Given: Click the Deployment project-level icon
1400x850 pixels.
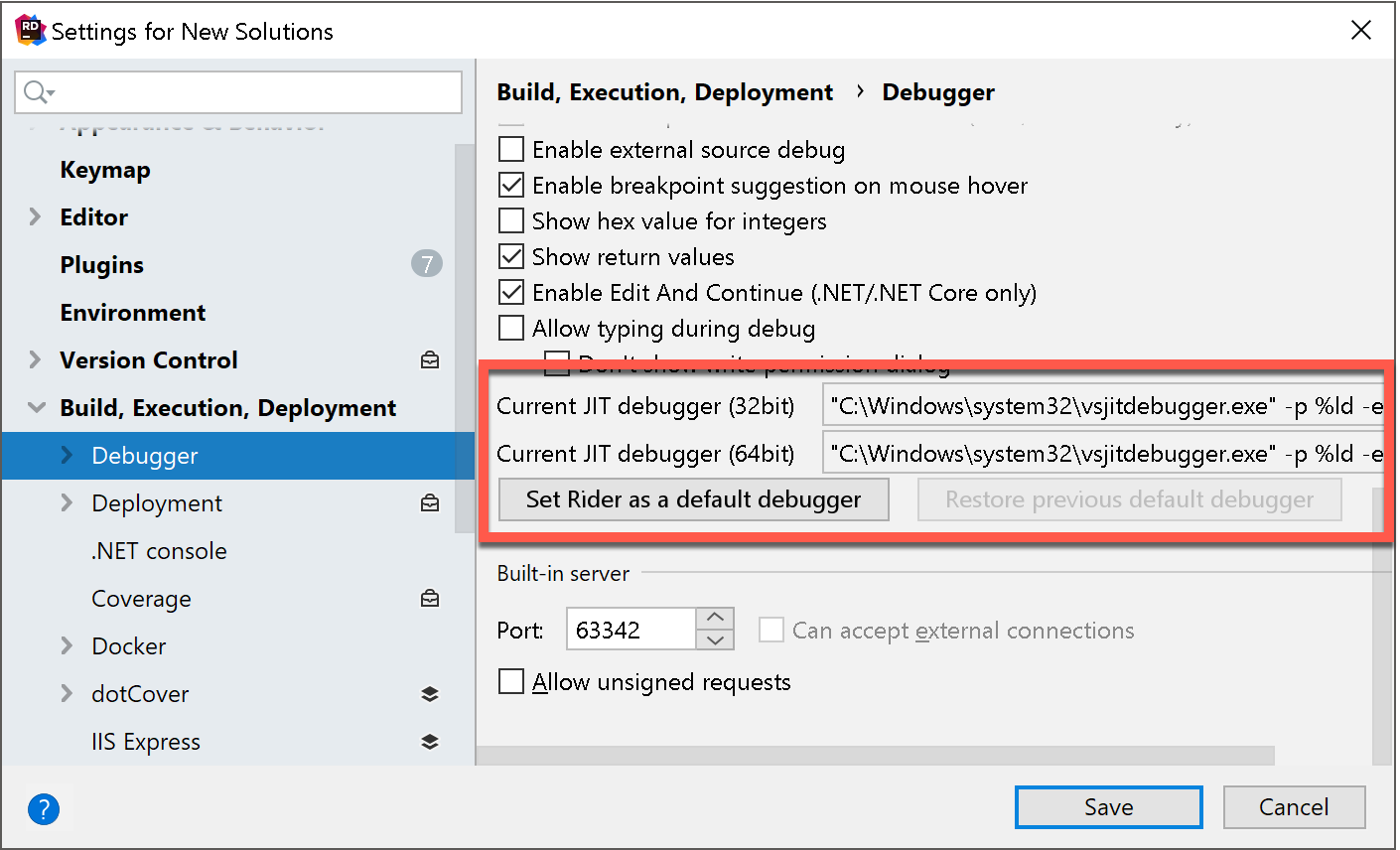Looking at the screenshot, I should click(x=430, y=503).
